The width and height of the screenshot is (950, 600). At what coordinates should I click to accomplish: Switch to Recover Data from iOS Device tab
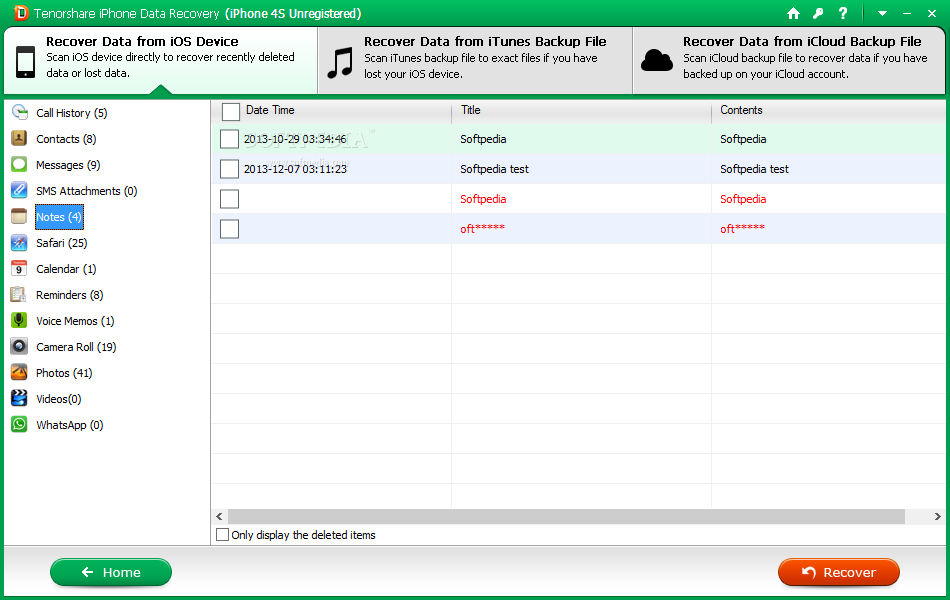tap(161, 60)
